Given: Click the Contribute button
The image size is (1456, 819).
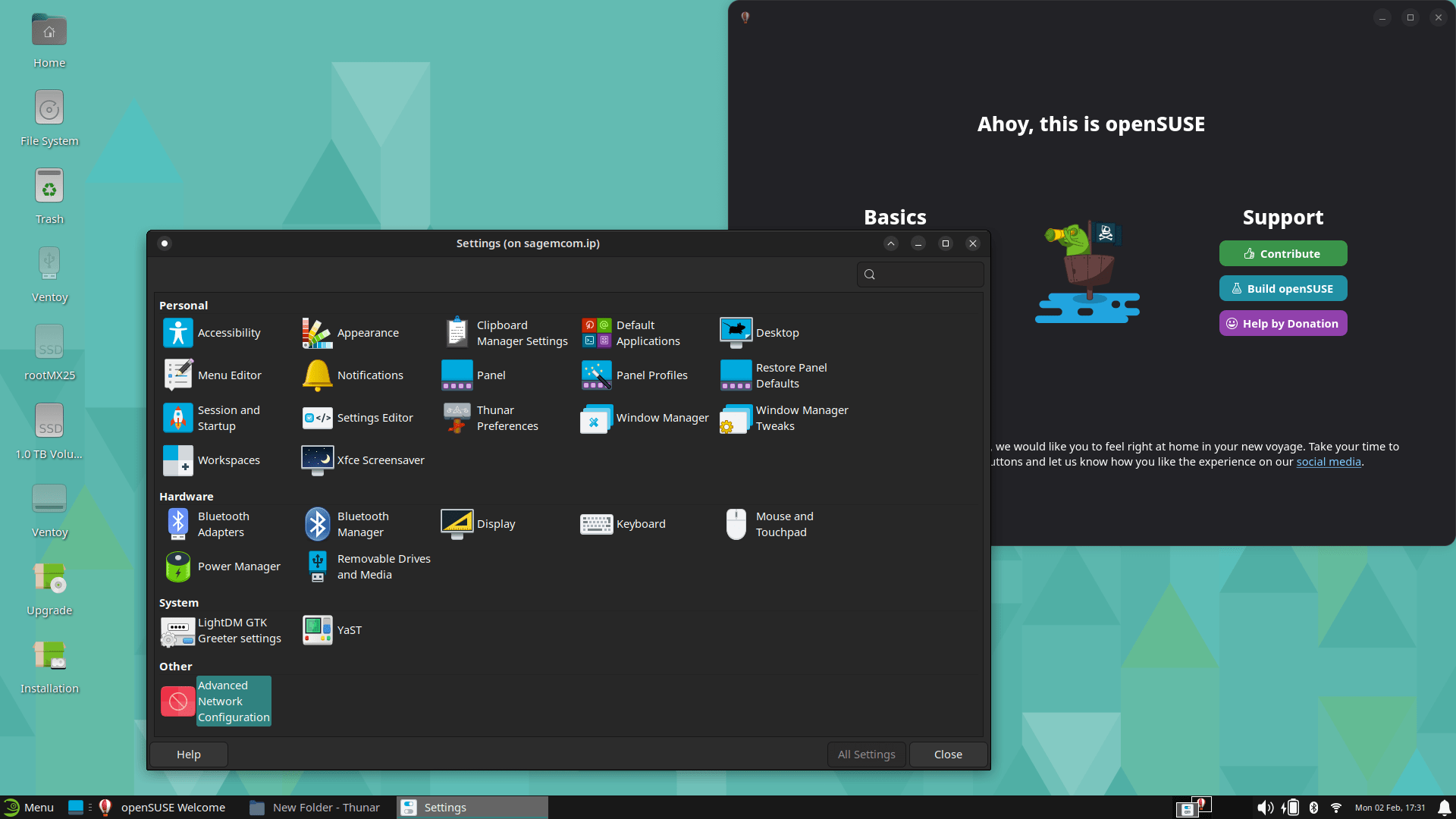Looking at the screenshot, I should click(1282, 254).
